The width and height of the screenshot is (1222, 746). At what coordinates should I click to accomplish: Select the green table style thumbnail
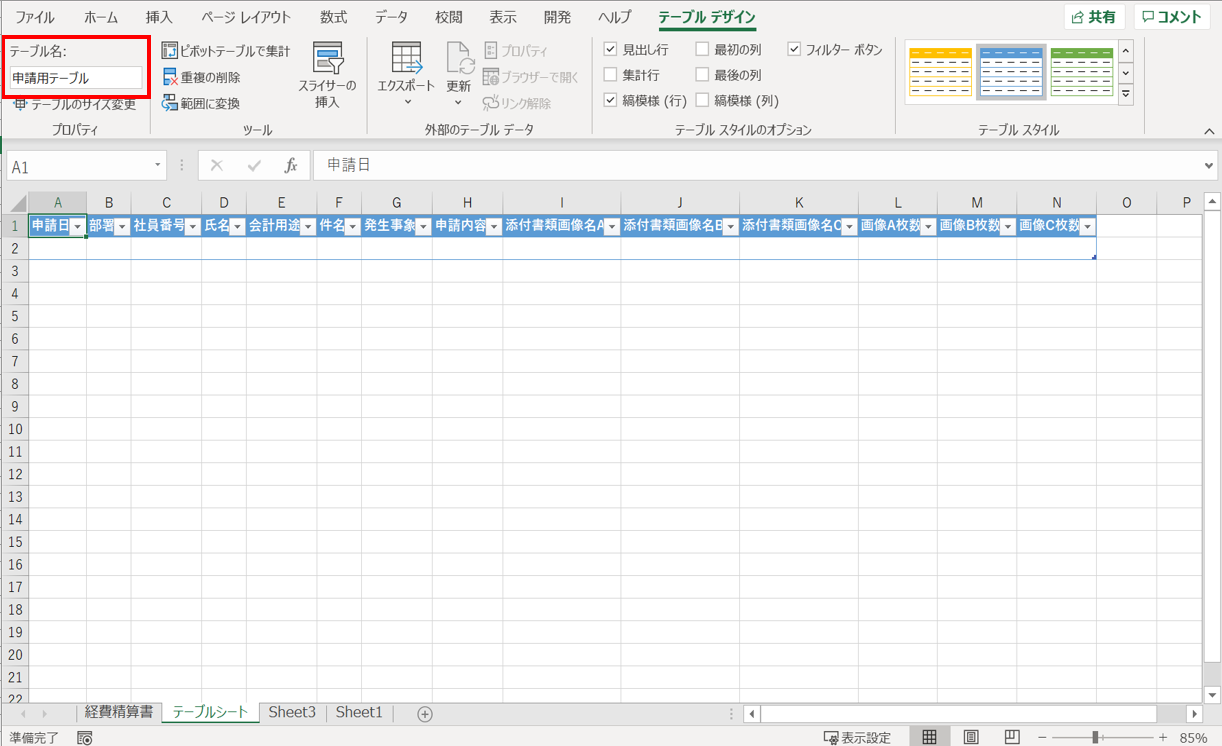(1082, 71)
